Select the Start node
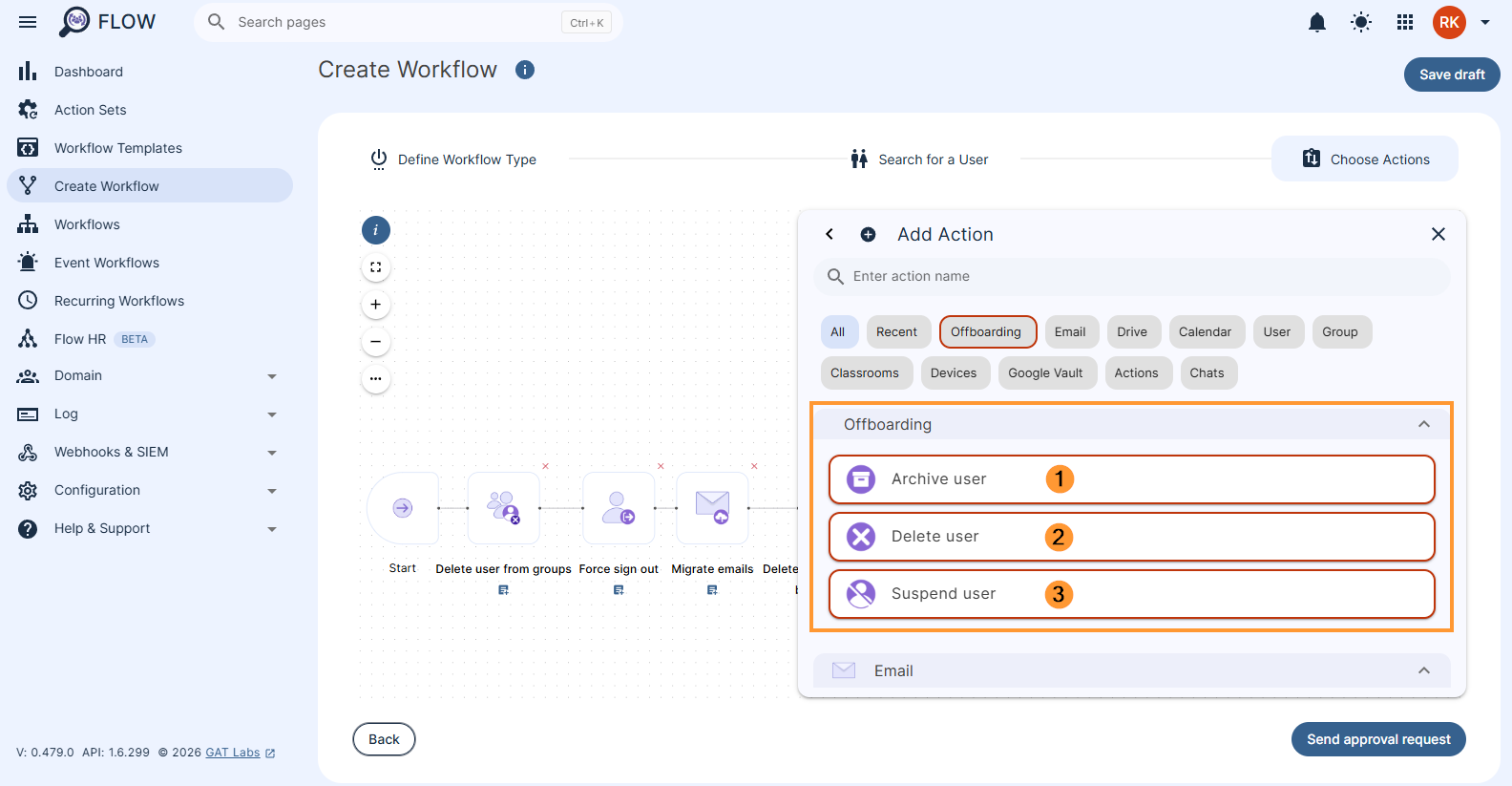This screenshot has width=1512, height=786. [x=403, y=508]
